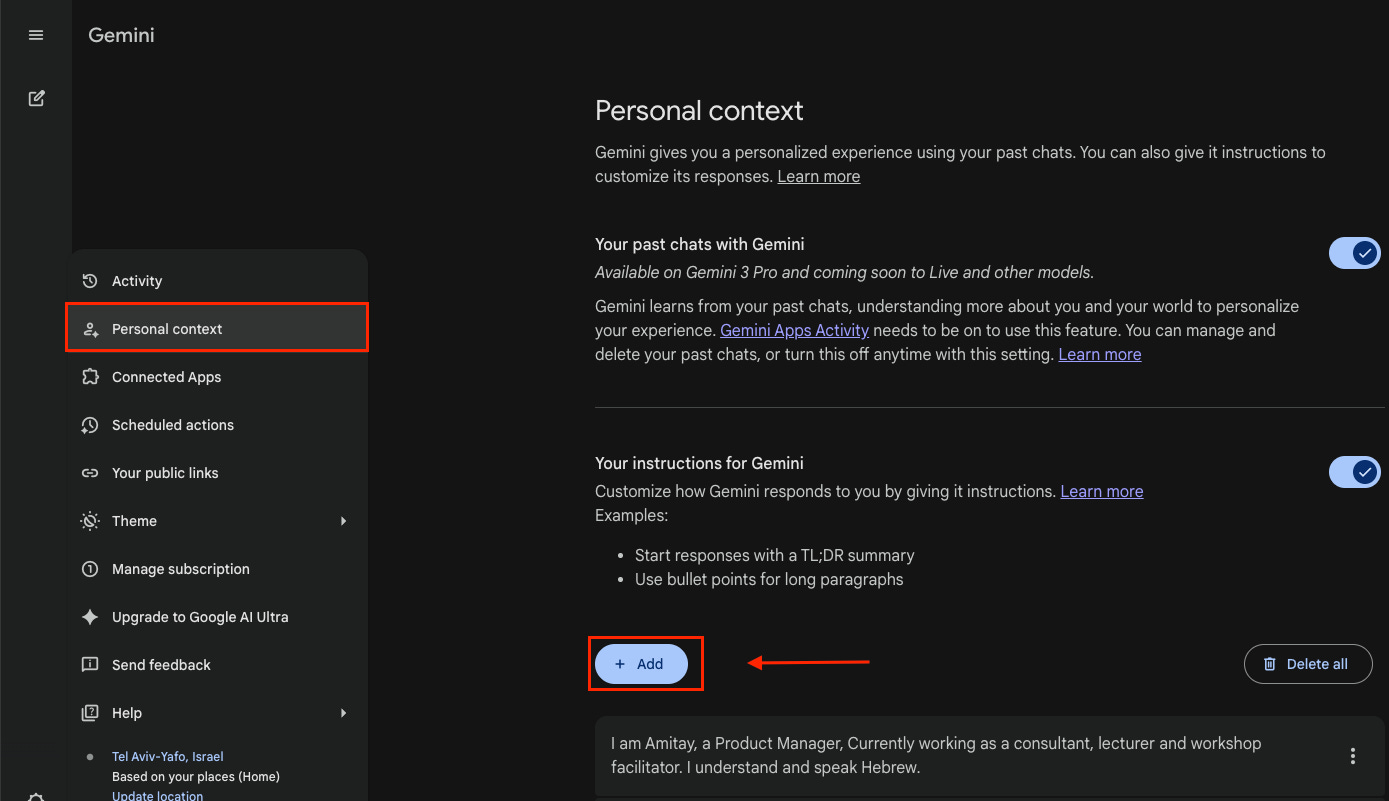Click the 'Use bullet points for long paragraphs' example

769,579
